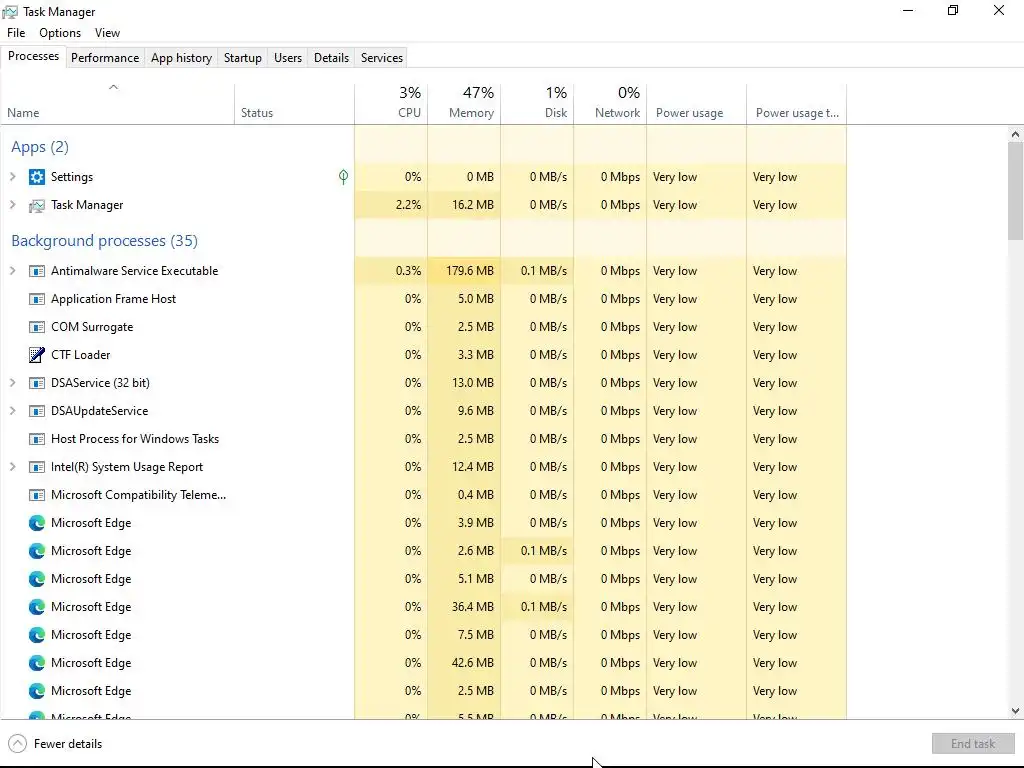The height and width of the screenshot is (768, 1024).
Task: Click the vertical scrollbar thumb
Action: [x=1015, y=191]
